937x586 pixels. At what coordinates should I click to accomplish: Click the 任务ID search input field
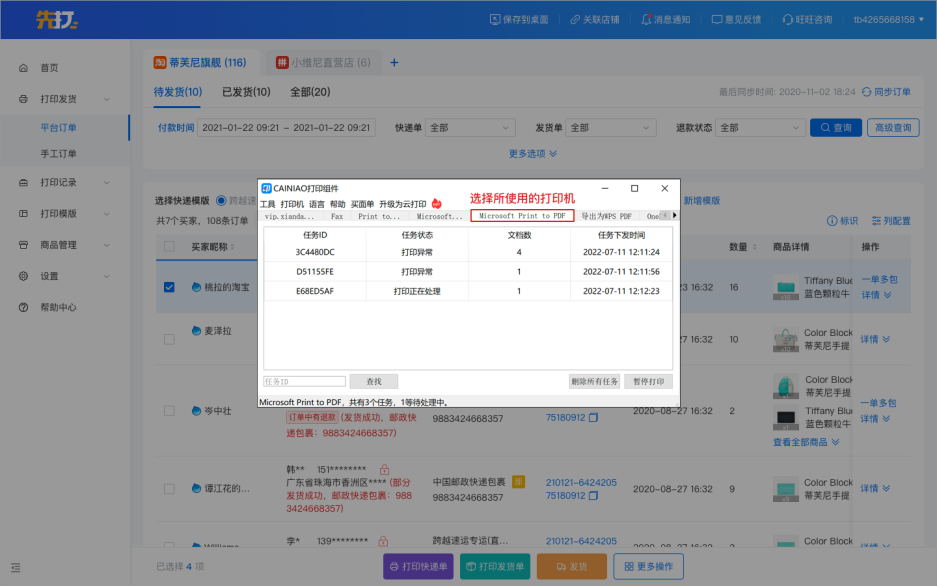(x=305, y=381)
